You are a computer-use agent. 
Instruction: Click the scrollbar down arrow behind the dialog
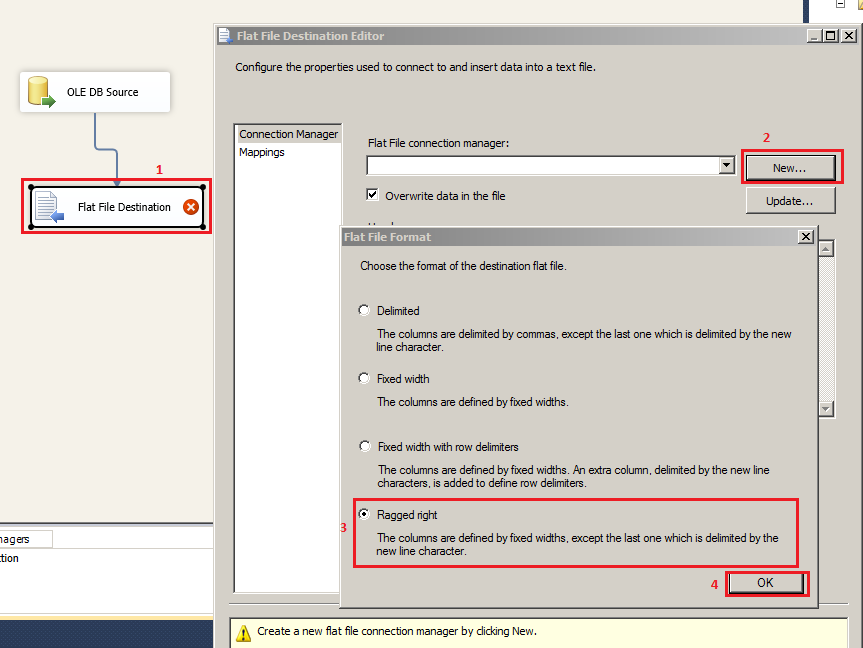click(x=826, y=409)
